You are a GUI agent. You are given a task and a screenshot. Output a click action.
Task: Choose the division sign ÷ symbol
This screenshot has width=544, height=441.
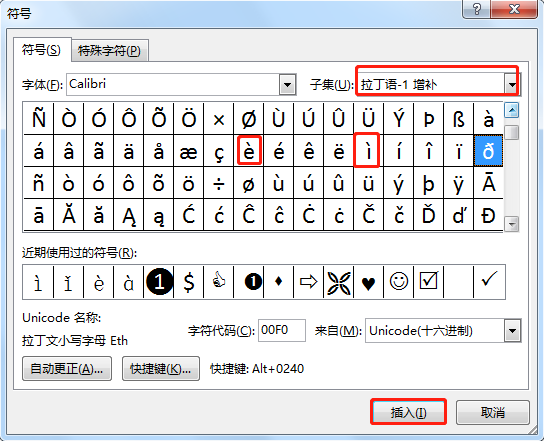pos(219,183)
